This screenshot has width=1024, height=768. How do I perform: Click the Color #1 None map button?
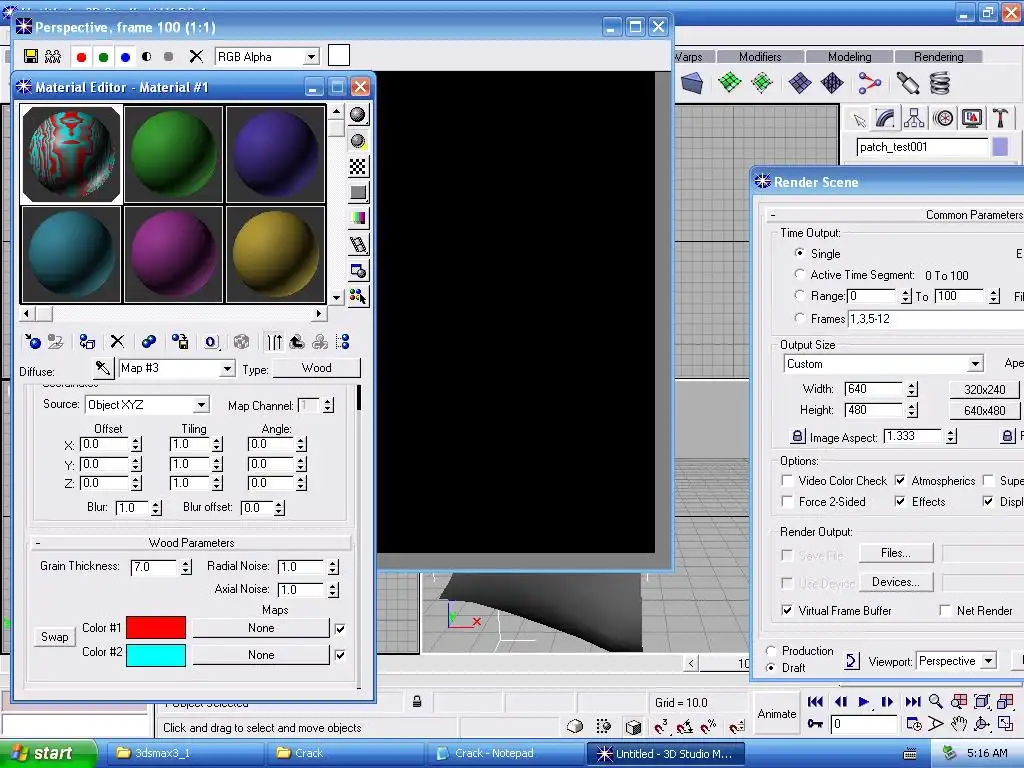[261, 628]
